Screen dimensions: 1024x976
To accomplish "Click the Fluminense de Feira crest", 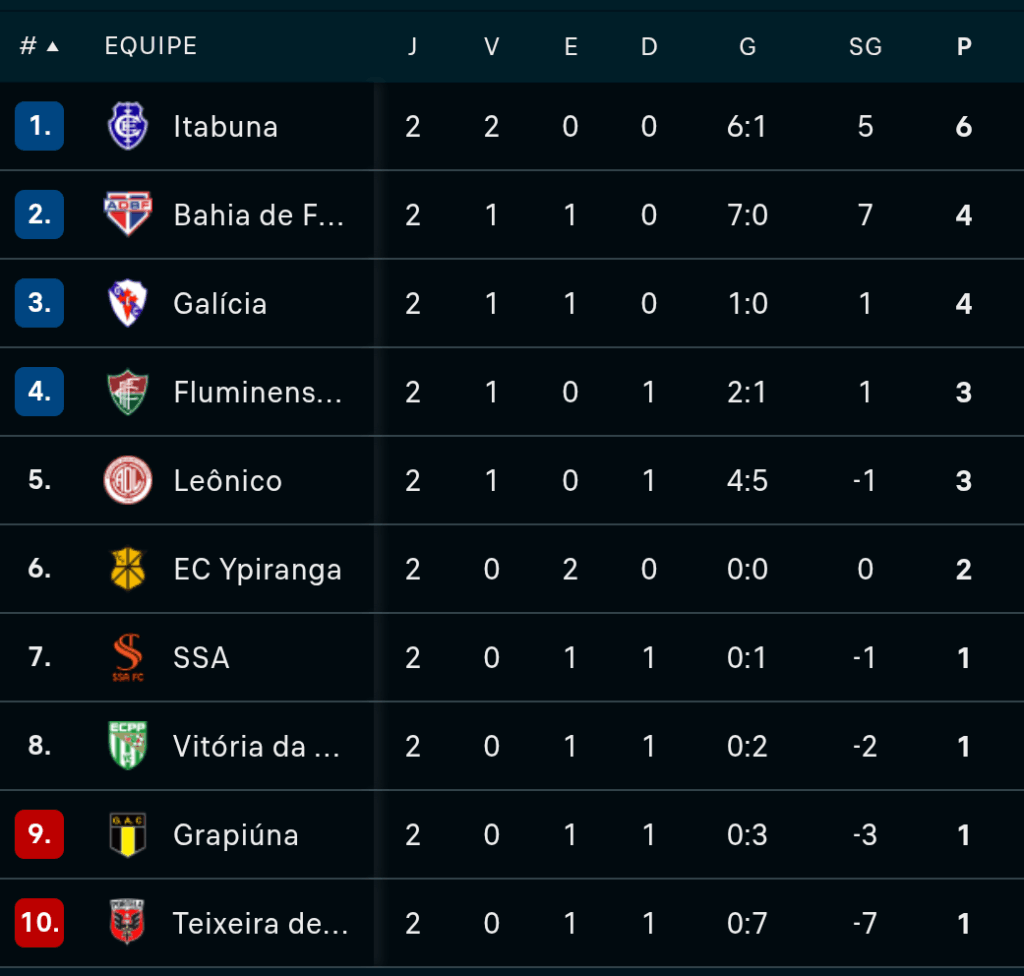I will tap(128, 392).
